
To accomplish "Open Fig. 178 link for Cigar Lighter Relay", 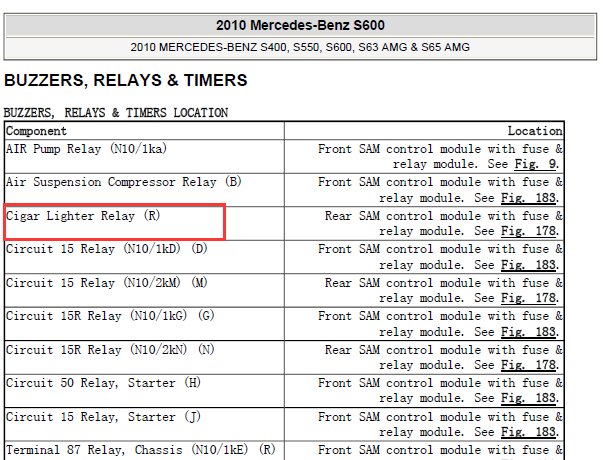I will (529, 231).
